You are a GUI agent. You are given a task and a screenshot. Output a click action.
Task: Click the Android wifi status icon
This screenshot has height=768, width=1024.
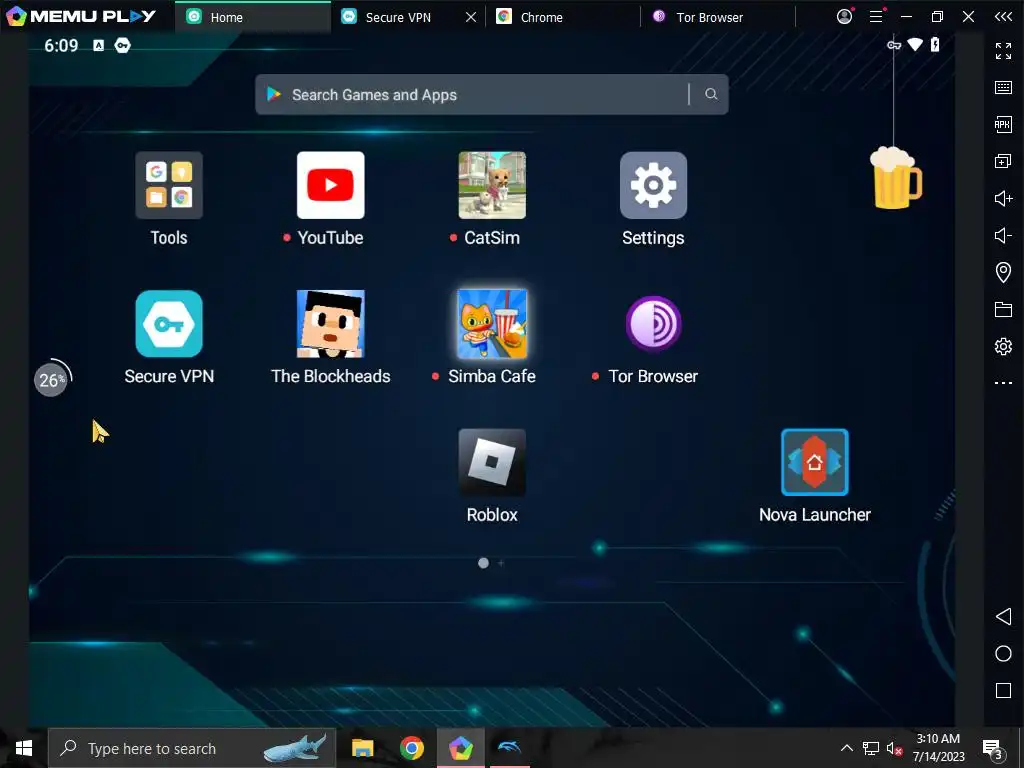tap(916, 44)
